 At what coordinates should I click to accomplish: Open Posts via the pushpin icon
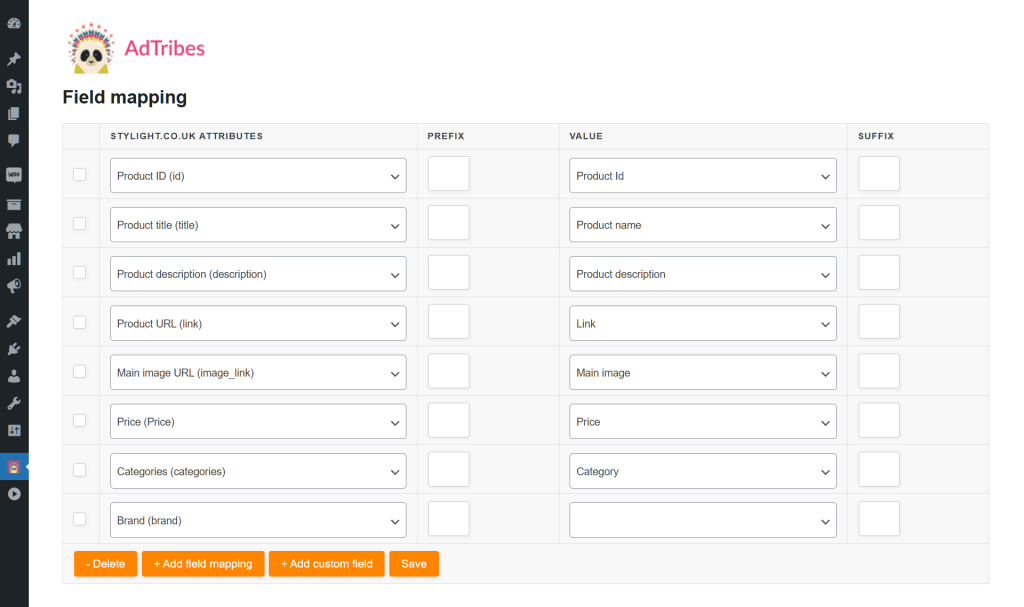14,59
